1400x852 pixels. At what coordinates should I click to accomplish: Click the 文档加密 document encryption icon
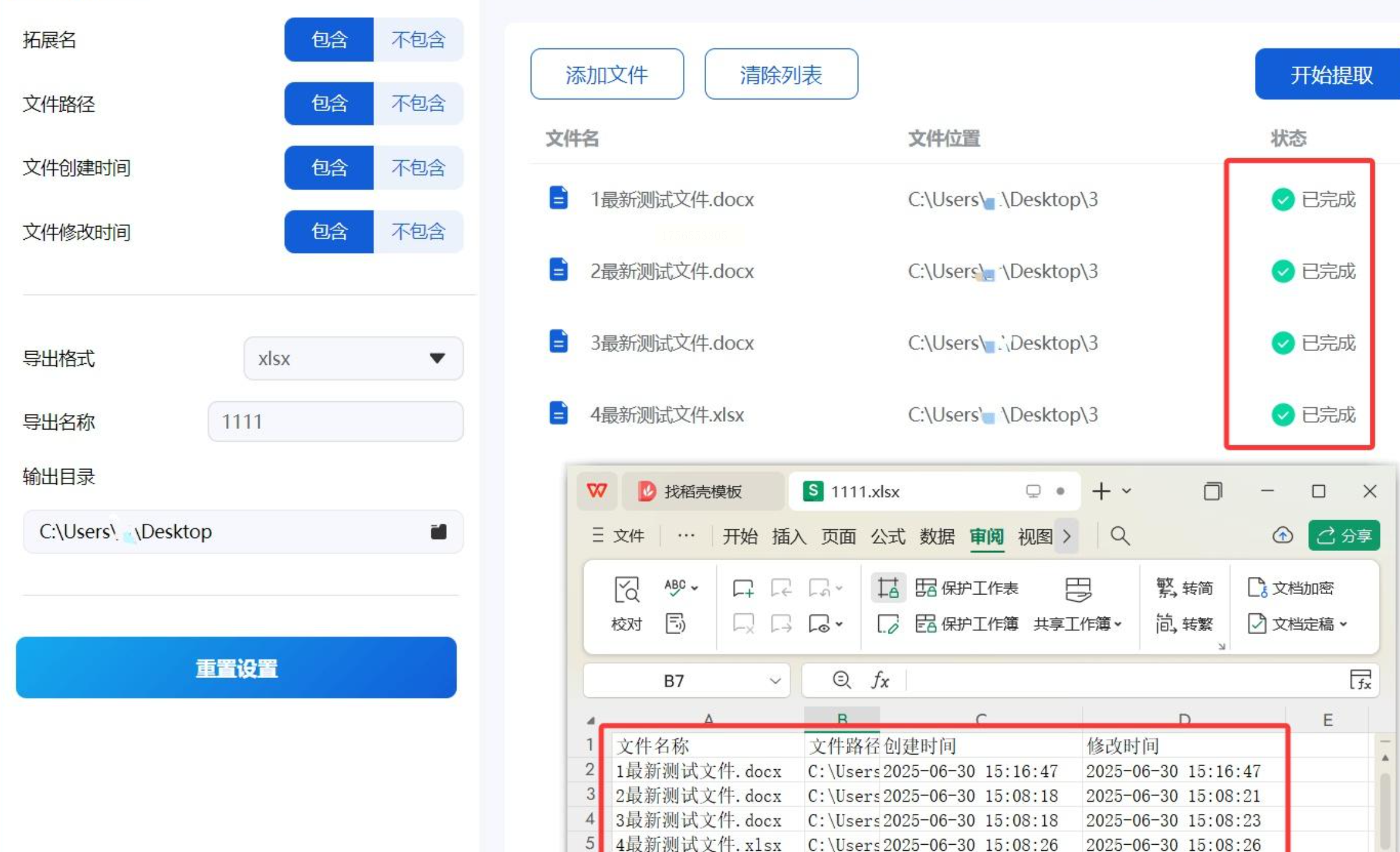(1257, 588)
